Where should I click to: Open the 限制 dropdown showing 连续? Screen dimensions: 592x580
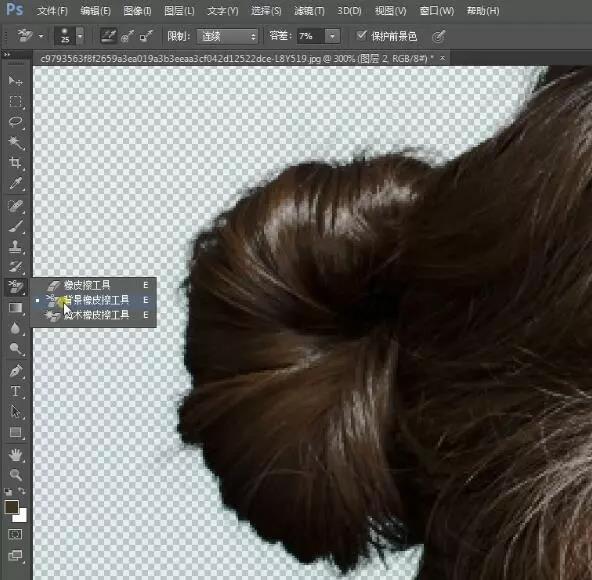(227, 36)
